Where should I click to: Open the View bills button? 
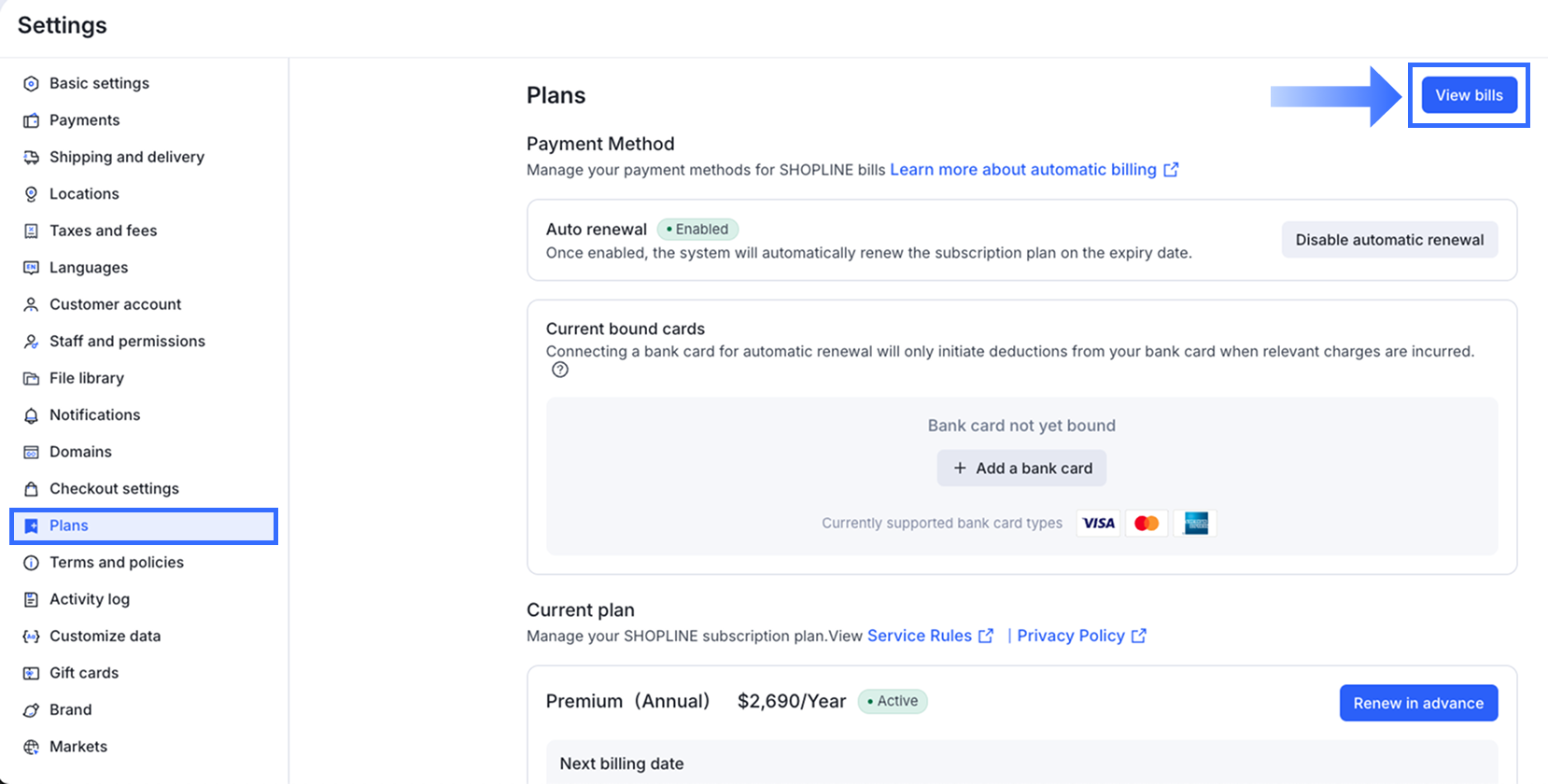[1469, 95]
